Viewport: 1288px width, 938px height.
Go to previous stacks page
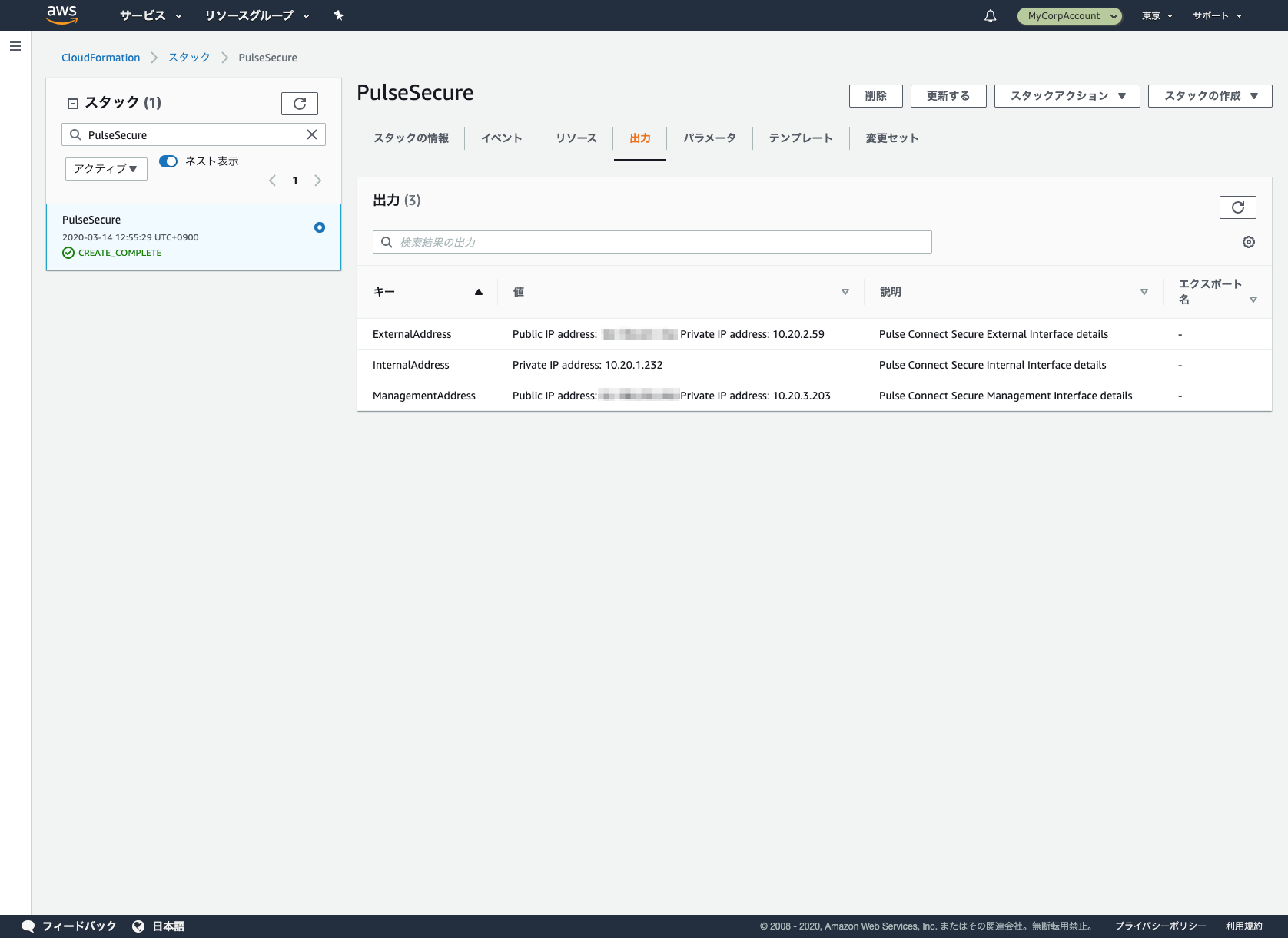coord(272,181)
